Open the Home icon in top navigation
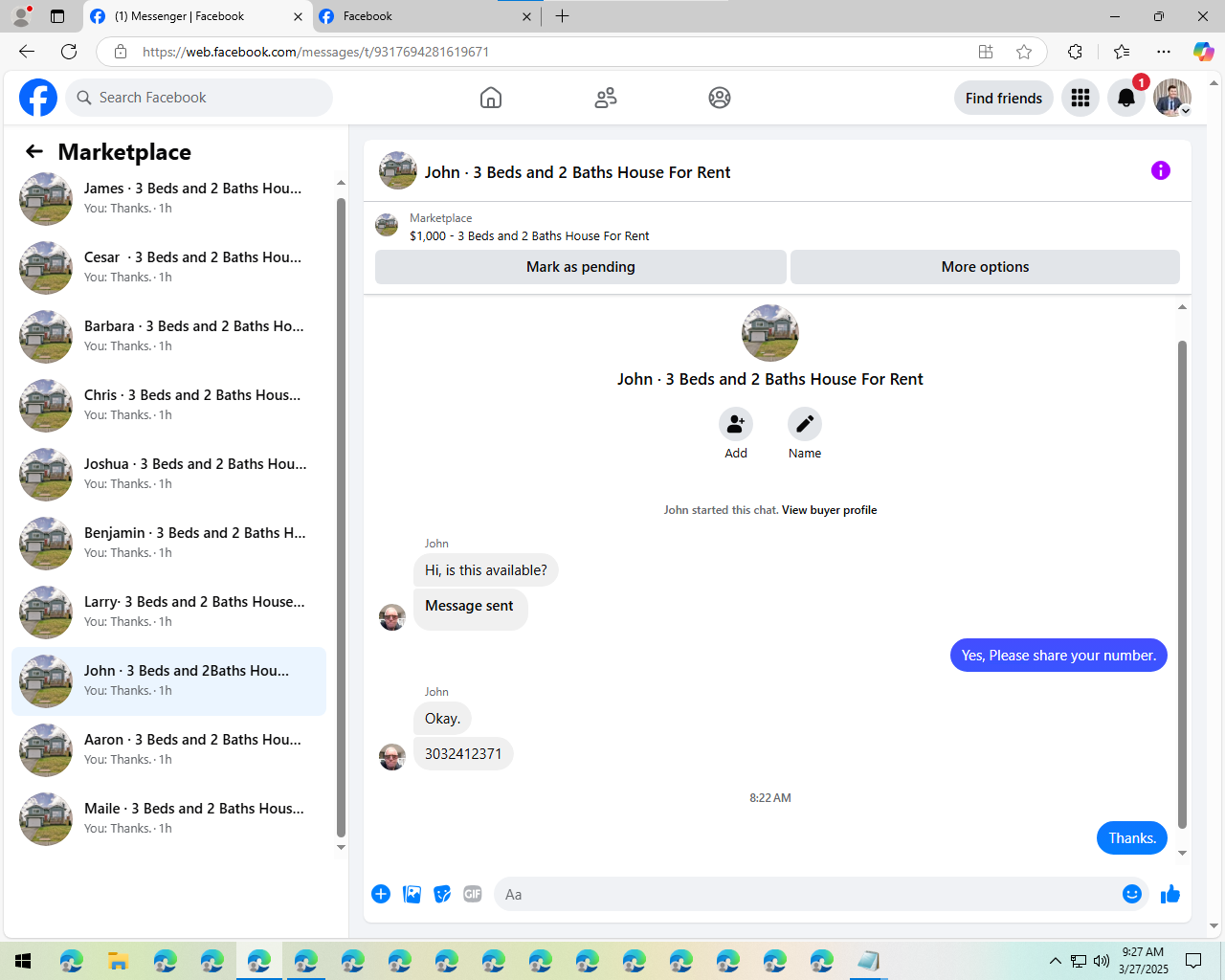Image resolution: width=1225 pixels, height=980 pixels. (491, 98)
